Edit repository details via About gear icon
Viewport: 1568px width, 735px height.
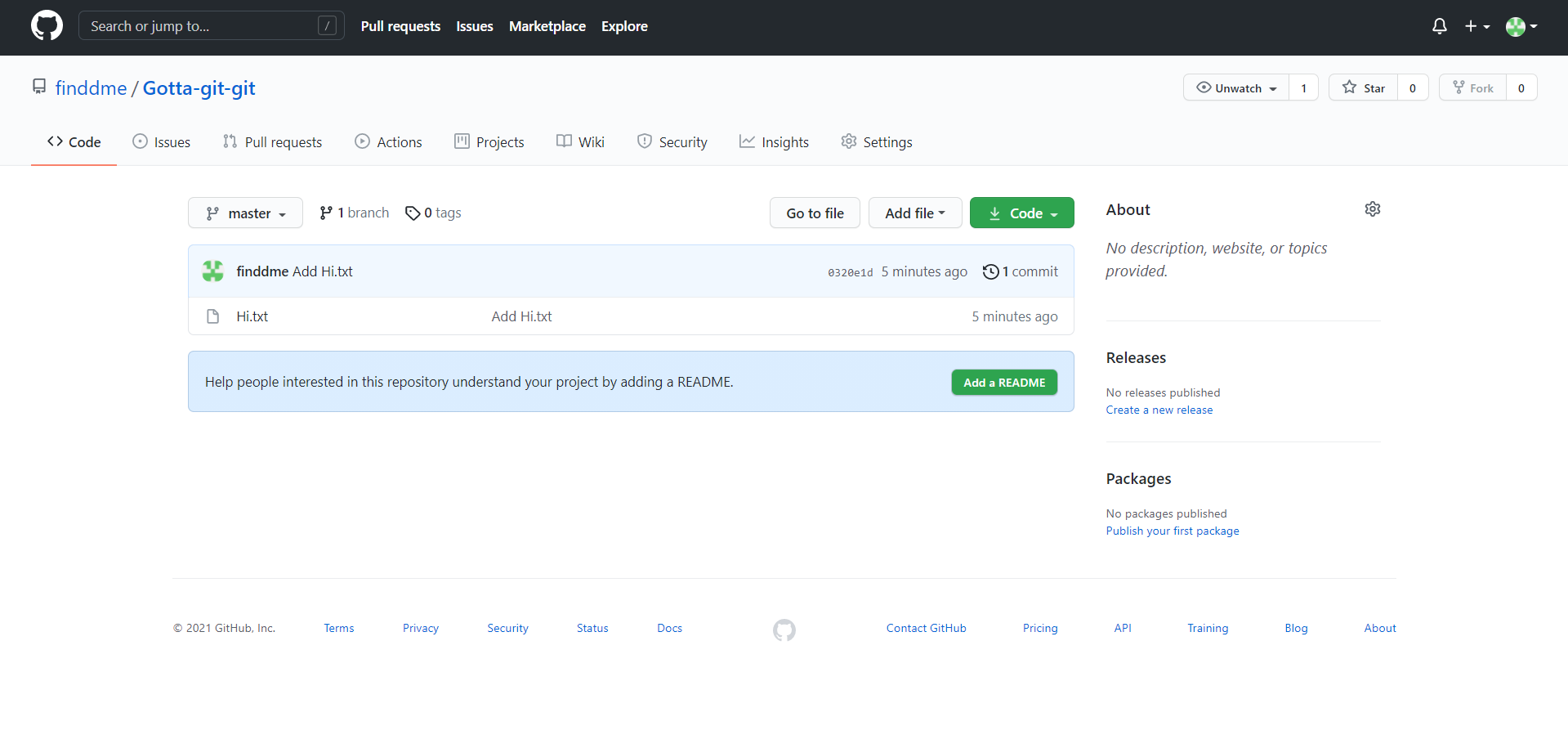1373,209
